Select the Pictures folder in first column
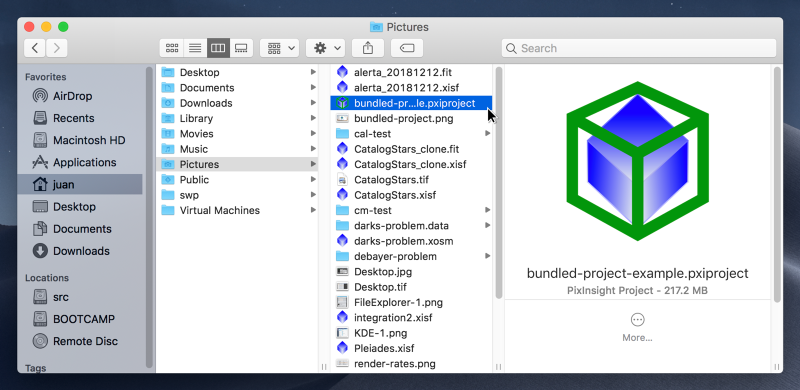 point(237,164)
